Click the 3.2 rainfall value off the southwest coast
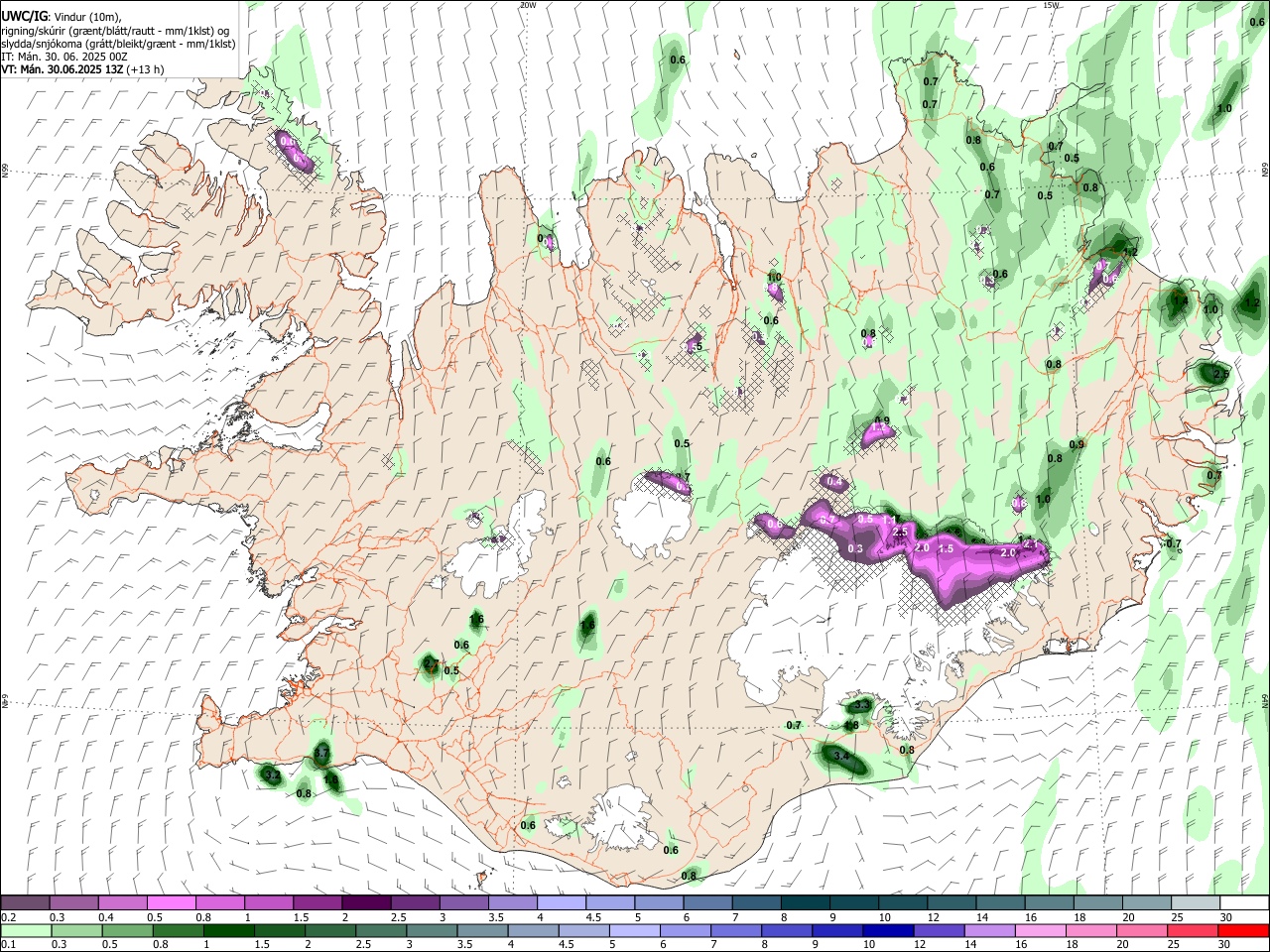Viewport: 1270px width, 952px height. [x=272, y=773]
